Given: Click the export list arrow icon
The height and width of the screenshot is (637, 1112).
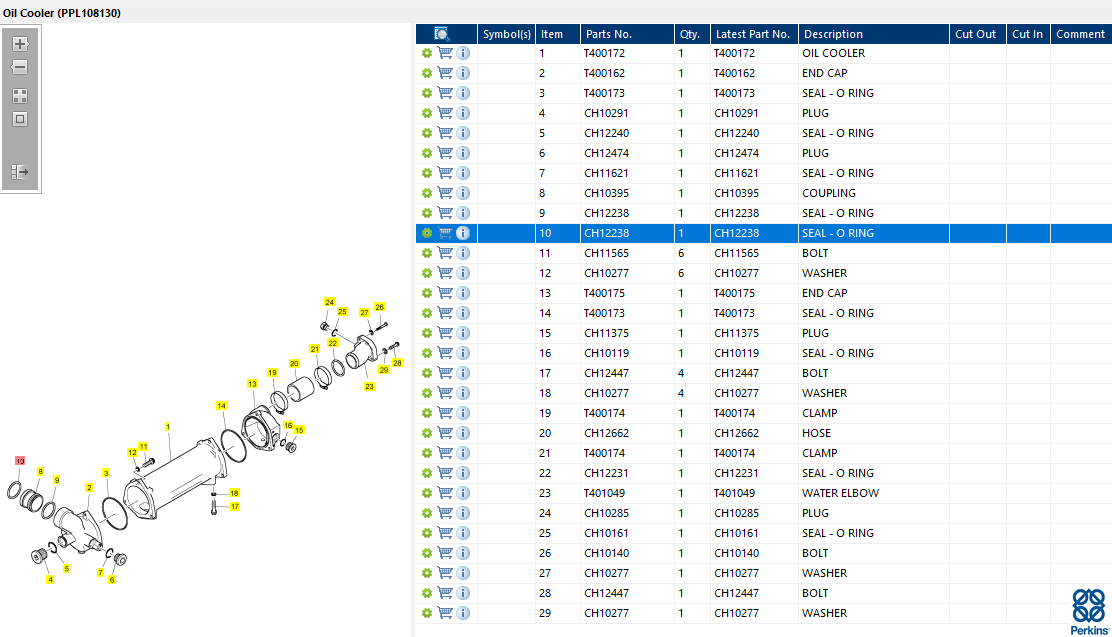Looking at the screenshot, I should (x=20, y=172).
